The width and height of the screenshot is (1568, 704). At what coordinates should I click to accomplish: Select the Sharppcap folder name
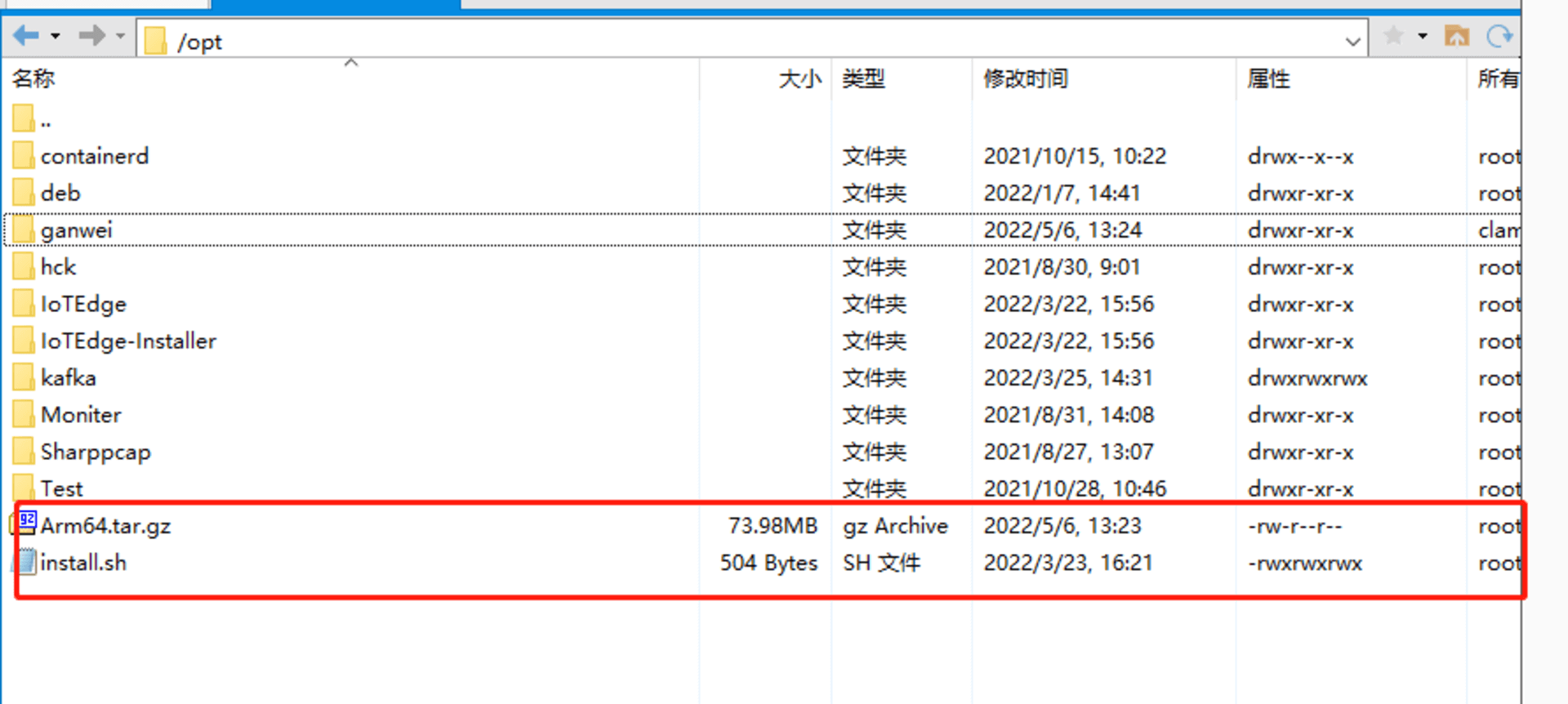pos(96,452)
